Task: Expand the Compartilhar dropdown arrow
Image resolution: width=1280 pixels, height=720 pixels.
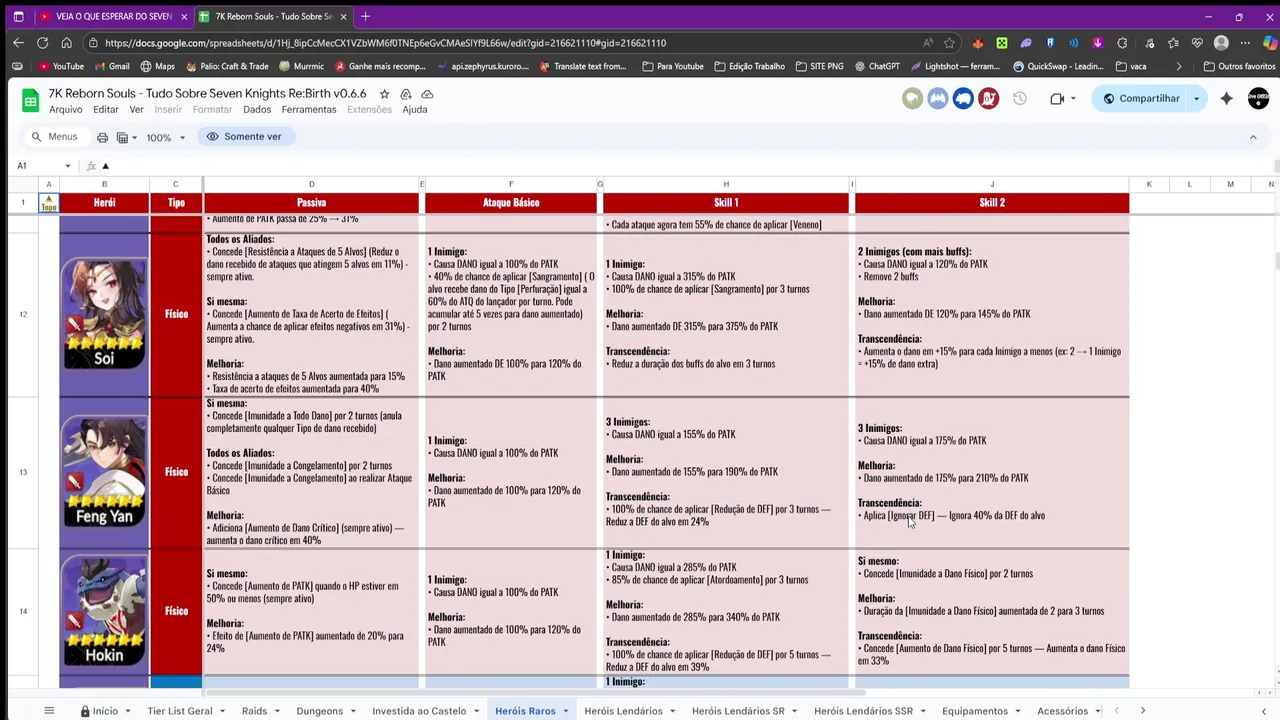Action: (1196, 98)
